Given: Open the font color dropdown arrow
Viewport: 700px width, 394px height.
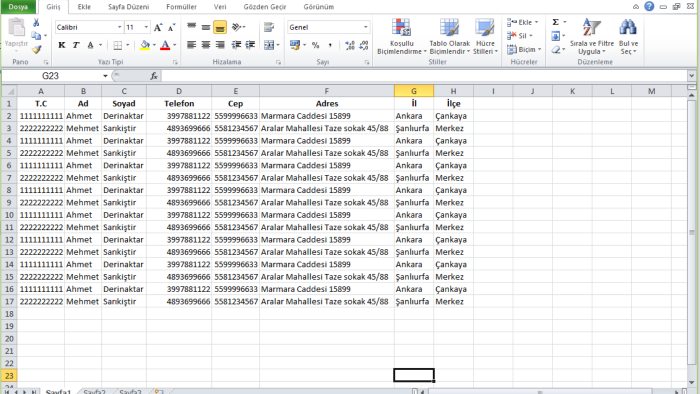Looking at the screenshot, I should click(x=175, y=45).
